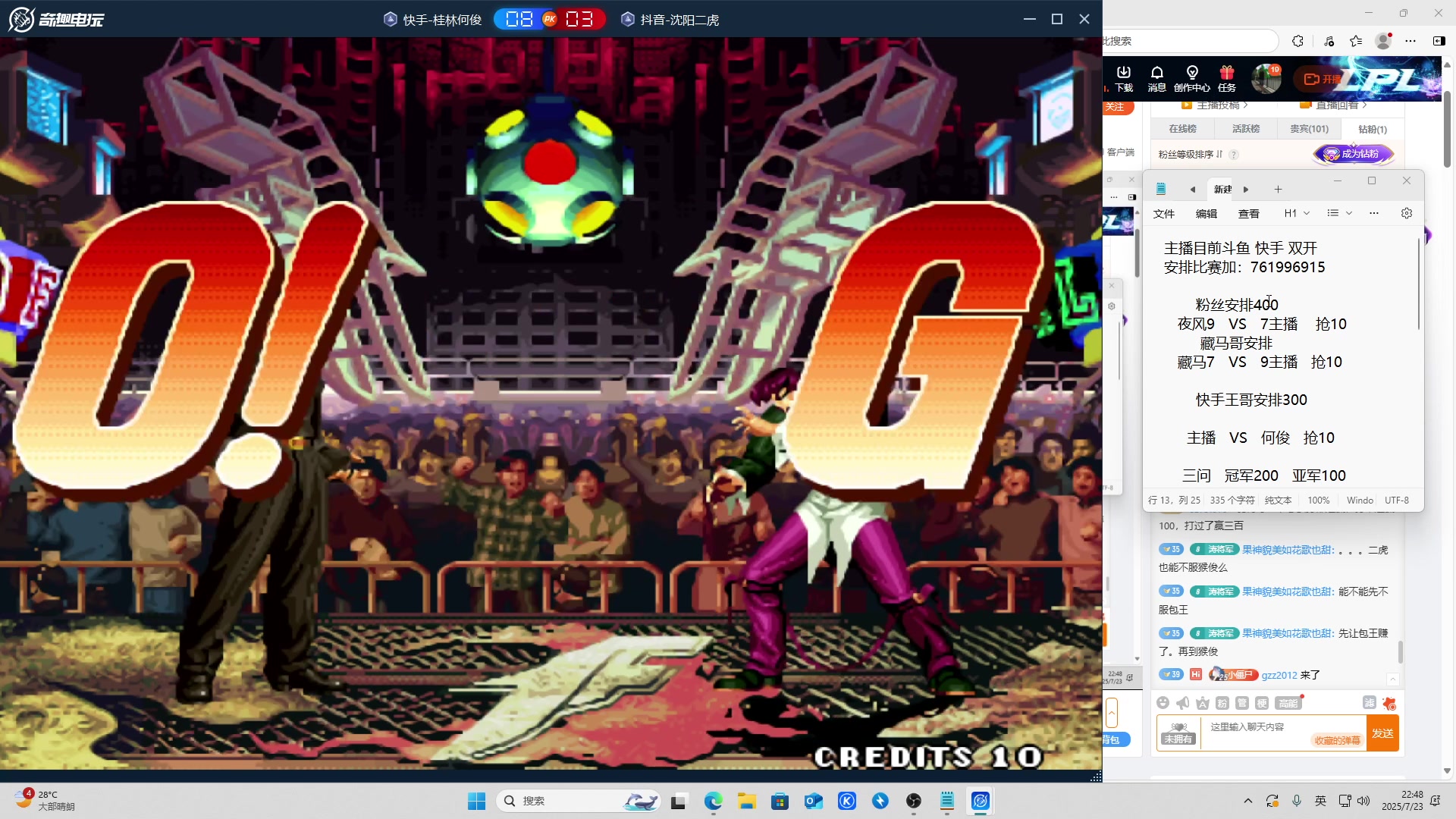
Task: Toggle the browser sidebar panel icon
Action: pos(1439,41)
